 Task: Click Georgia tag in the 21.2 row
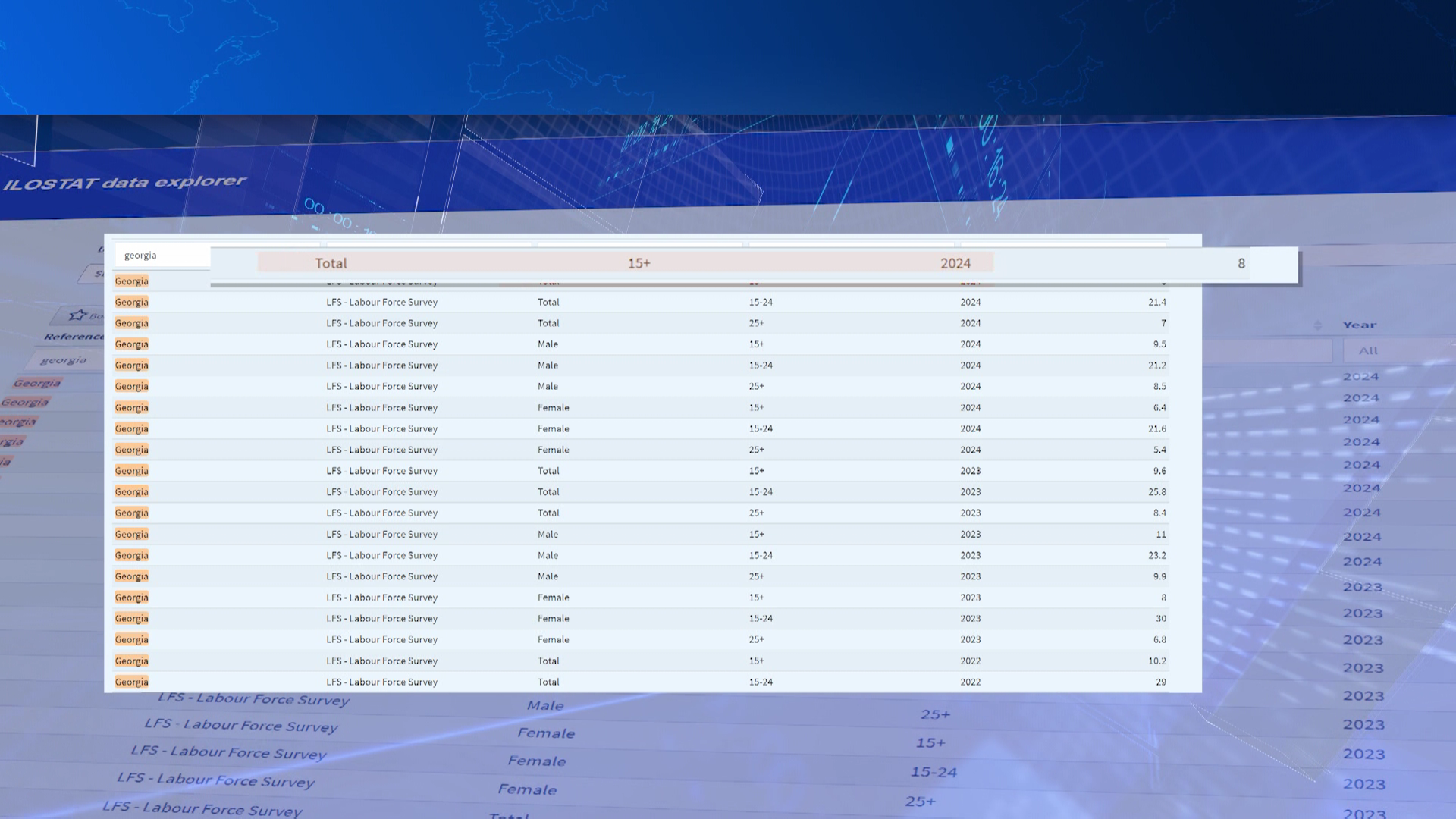coord(131,366)
